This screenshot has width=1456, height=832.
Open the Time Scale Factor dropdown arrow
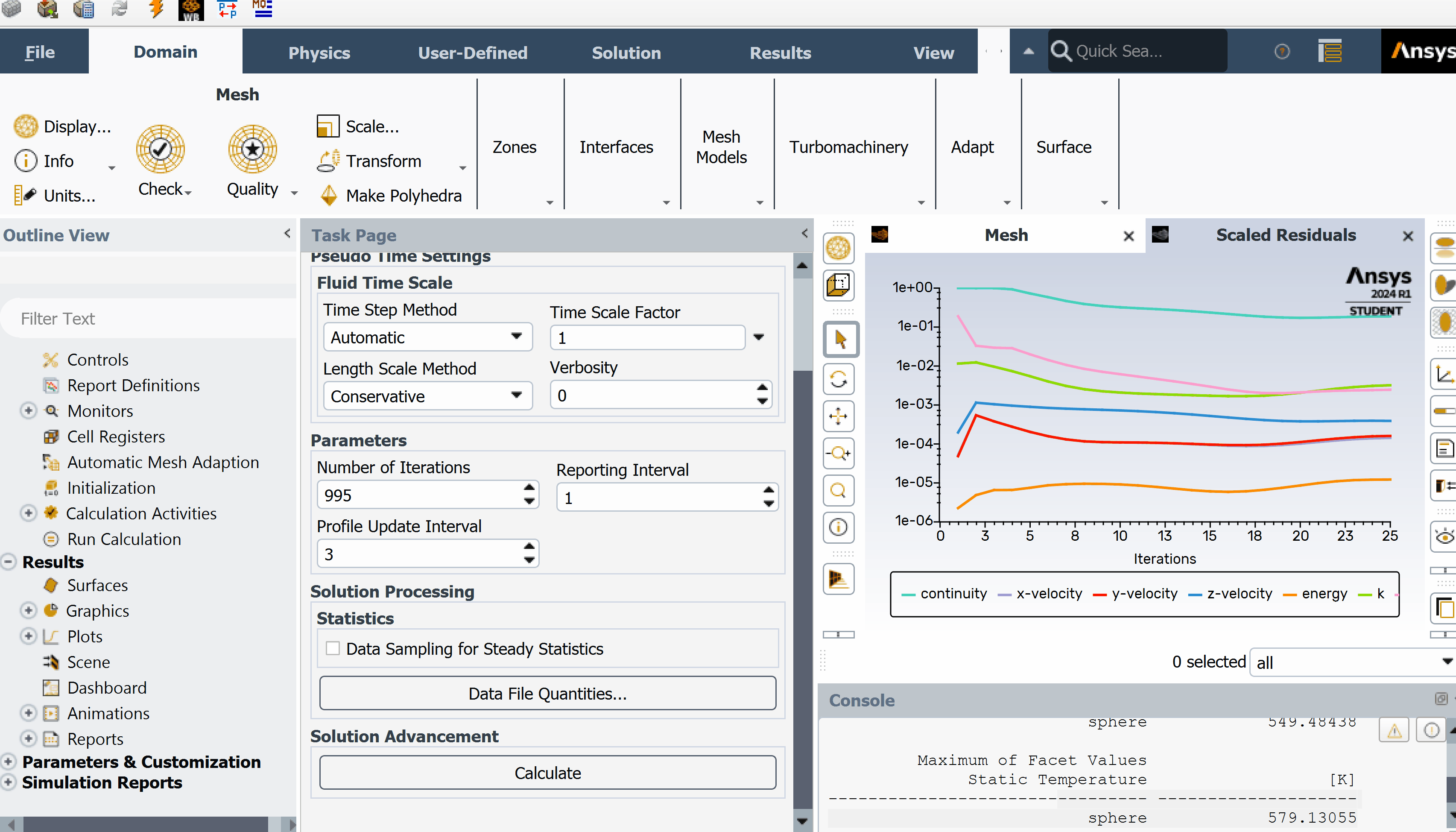(759, 337)
